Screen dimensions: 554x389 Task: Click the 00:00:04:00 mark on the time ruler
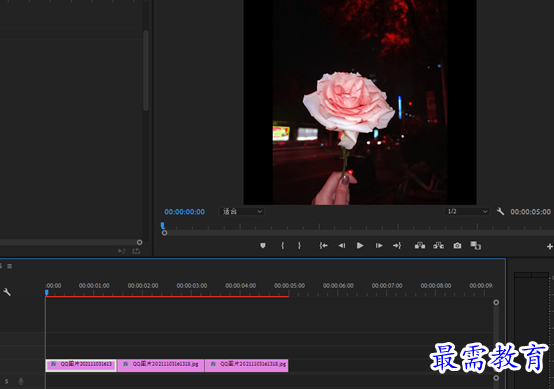[240, 285]
